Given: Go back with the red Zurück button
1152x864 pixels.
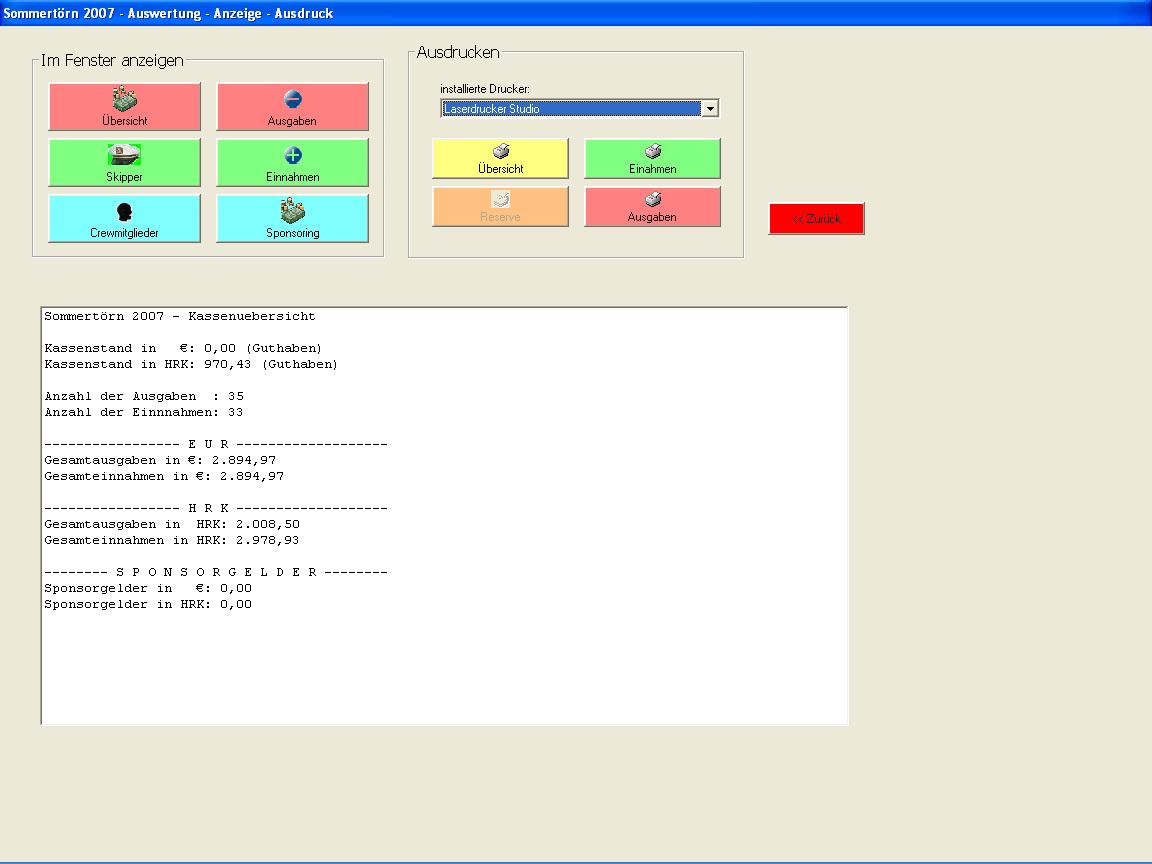Looking at the screenshot, I should coord(816,219).
